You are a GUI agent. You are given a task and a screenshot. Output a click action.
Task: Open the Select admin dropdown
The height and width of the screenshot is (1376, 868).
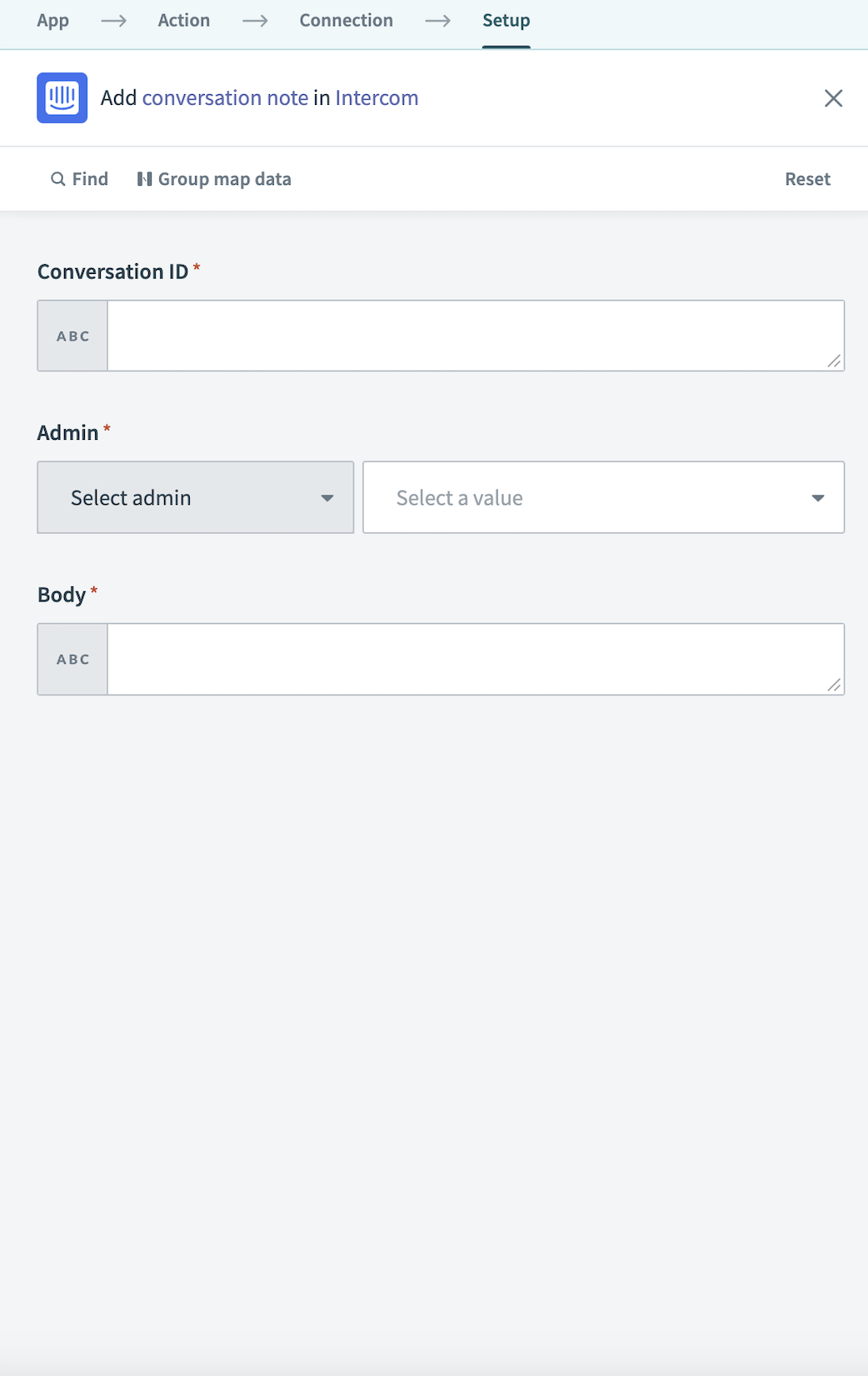tap(195, 497)
